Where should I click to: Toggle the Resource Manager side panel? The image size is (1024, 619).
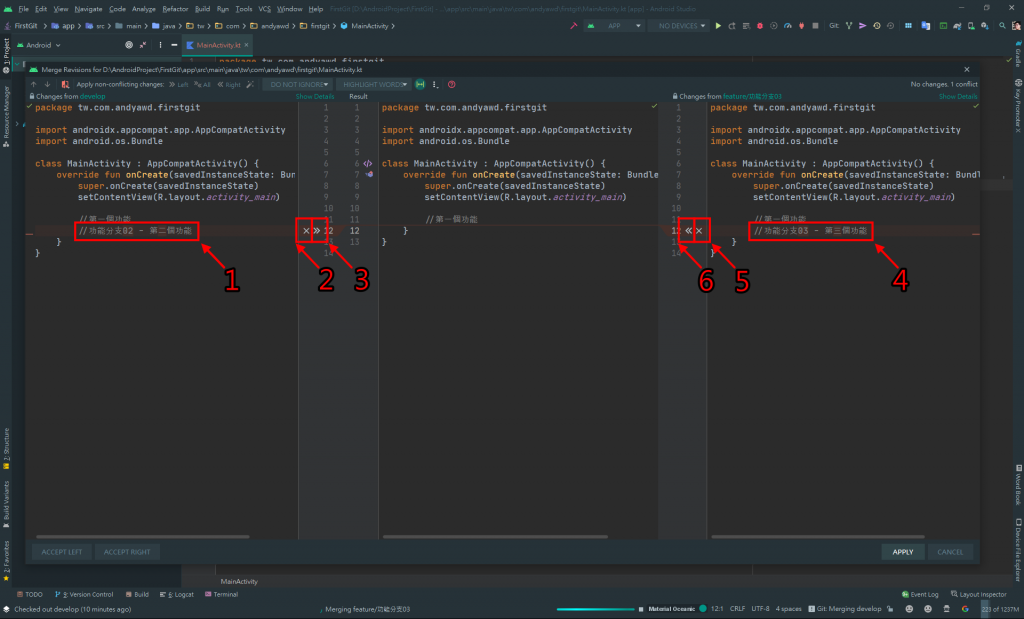click(6, 117)
